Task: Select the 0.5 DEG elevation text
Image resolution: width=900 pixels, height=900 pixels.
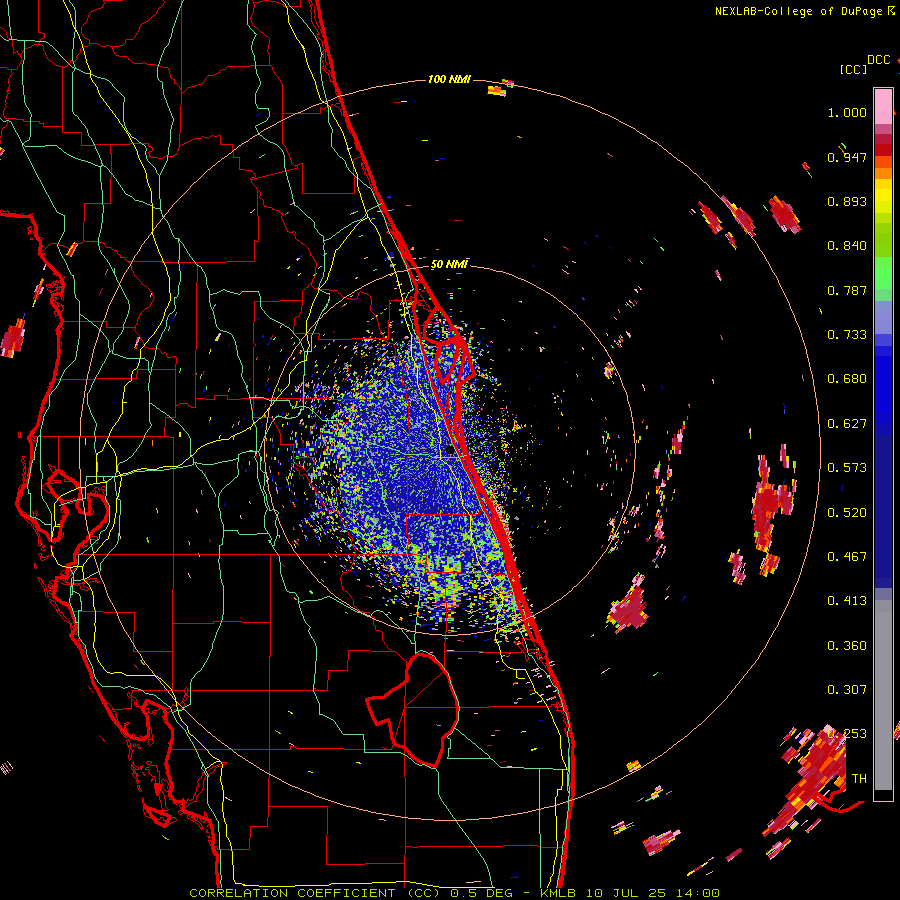Action: (x=481, y=893)
